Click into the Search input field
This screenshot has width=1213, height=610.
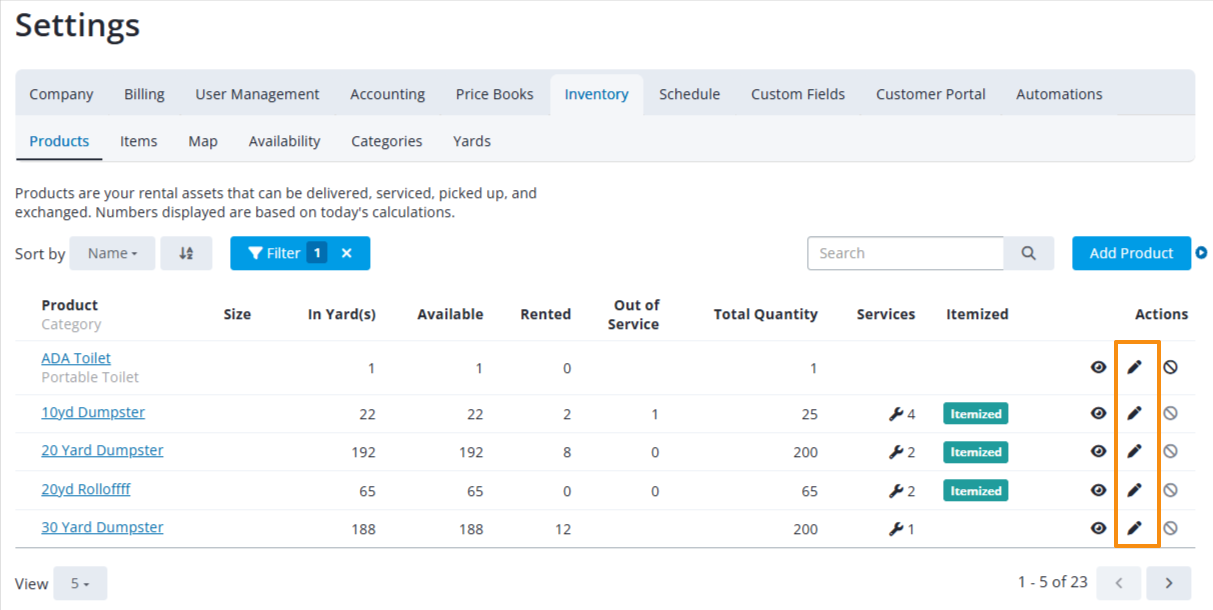click(905, 253)
